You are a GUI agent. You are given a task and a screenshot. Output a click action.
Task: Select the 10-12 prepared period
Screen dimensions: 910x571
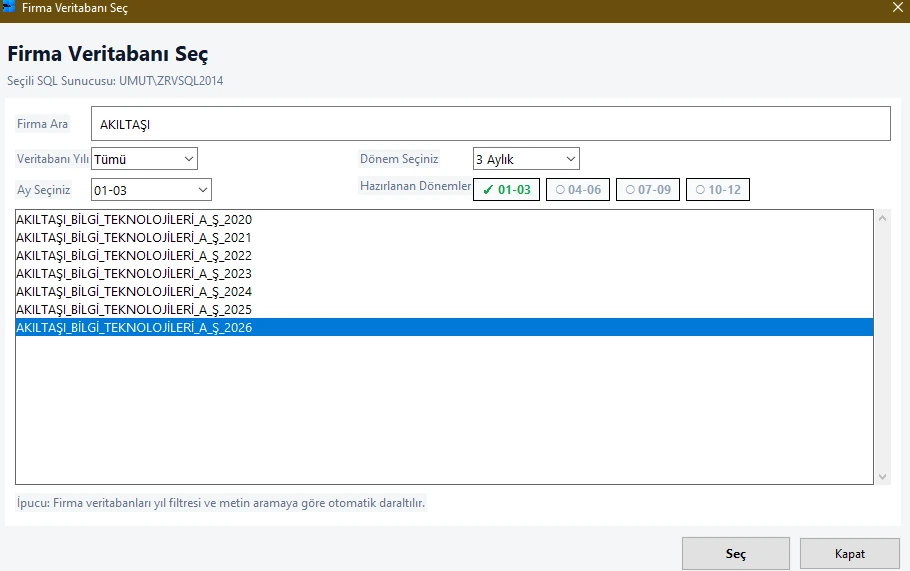[717, 190]
